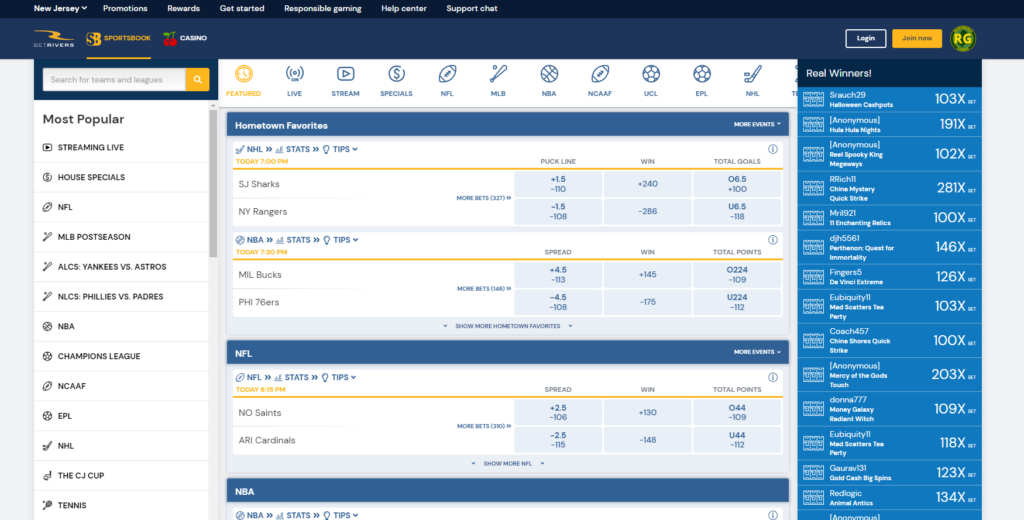Switch to the Casino tab
Screen dimensions: 1024x520
(185, 39)
